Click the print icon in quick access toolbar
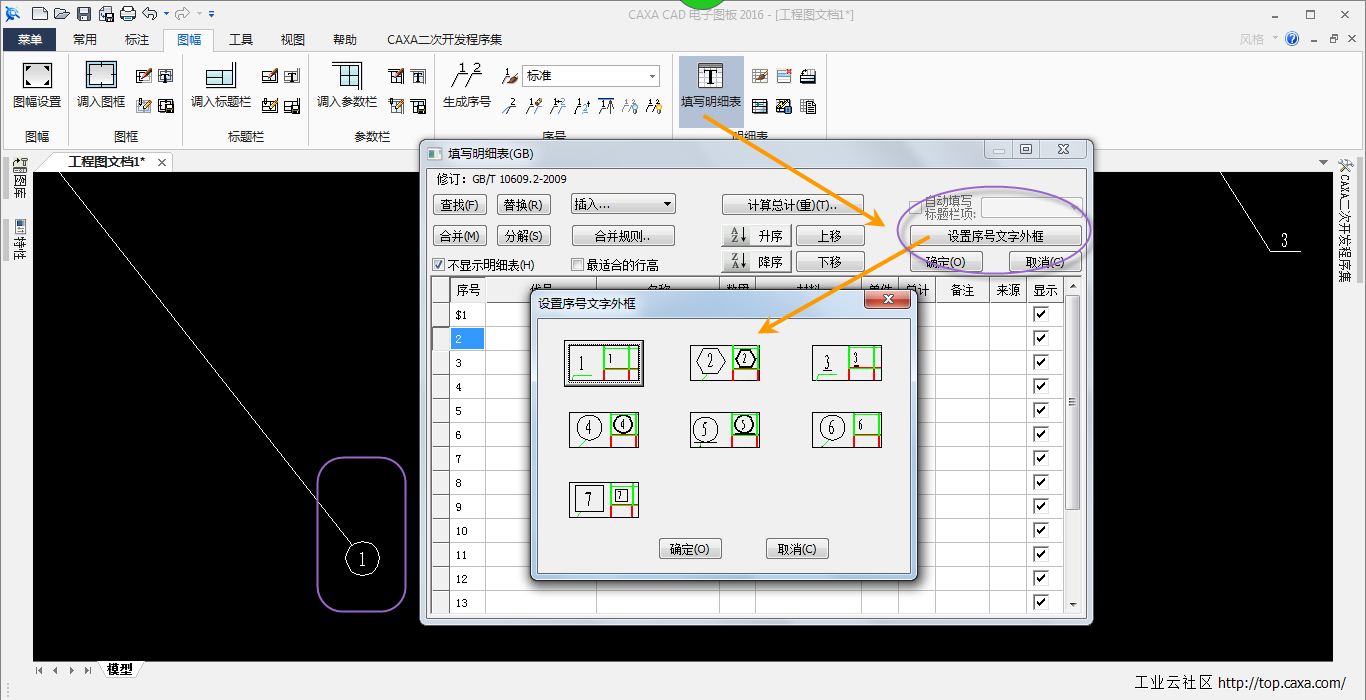Screen dimensions: 1366x700 [127, 14]
